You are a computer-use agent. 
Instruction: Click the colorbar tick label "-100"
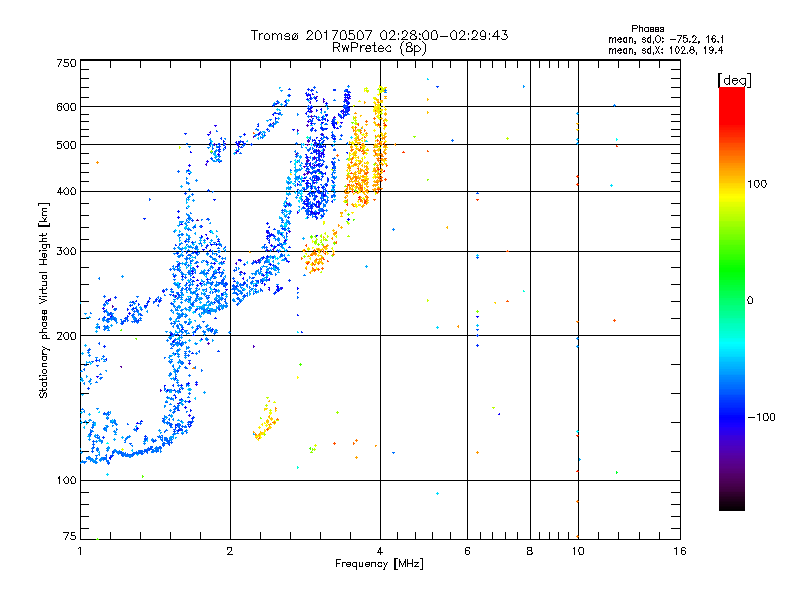coord(761,417)
